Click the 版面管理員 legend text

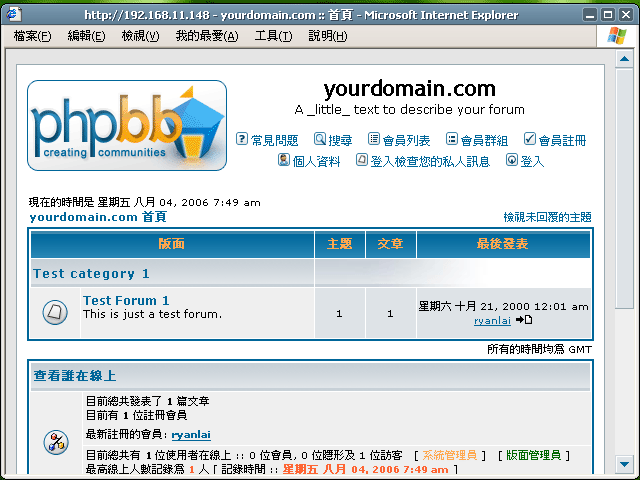click(533, 455)
